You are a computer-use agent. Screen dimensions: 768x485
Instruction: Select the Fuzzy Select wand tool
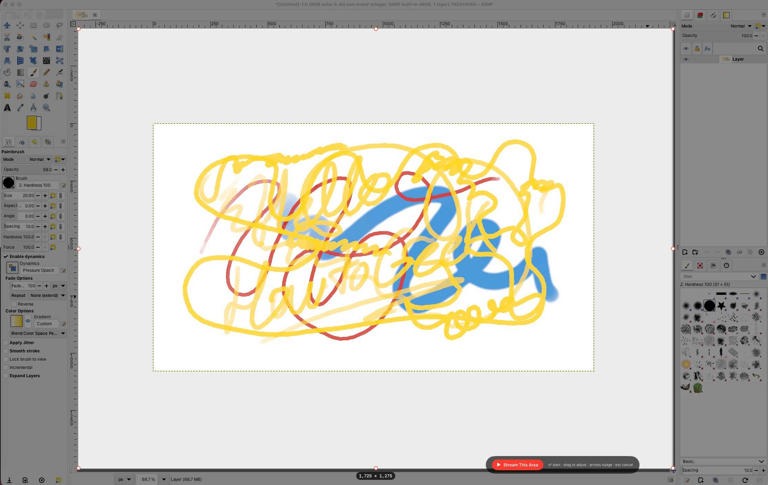(33, 37)
